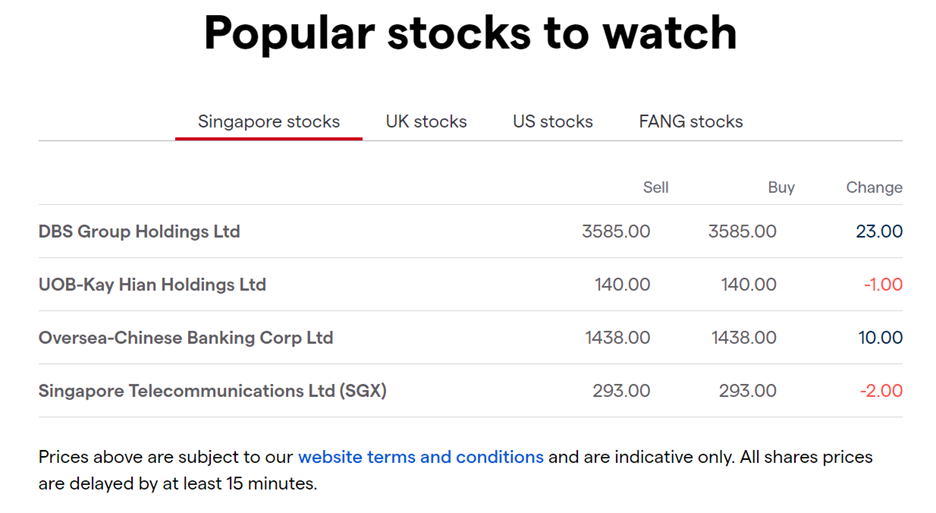Open Oversea-Chinese Banking Corp Ltd stock
Image resolution: width=936 pixels, height=513 pixels.
point(186,338)
